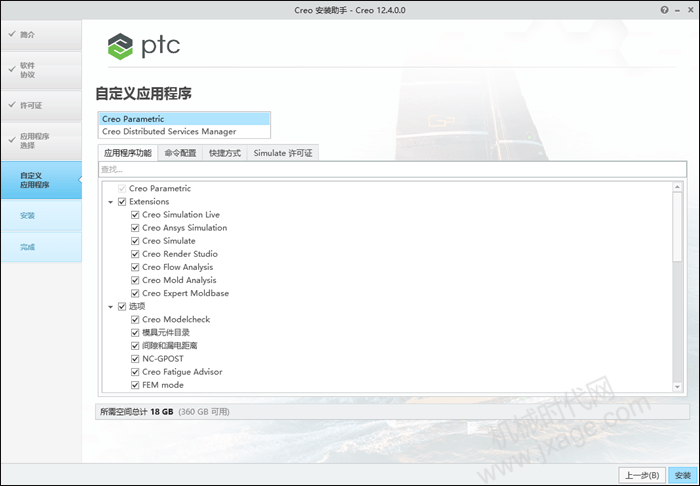Viewport: 700px width, 486px height.
Task: Select Creo Parametric in application list
Action: (x=184, y=119)
